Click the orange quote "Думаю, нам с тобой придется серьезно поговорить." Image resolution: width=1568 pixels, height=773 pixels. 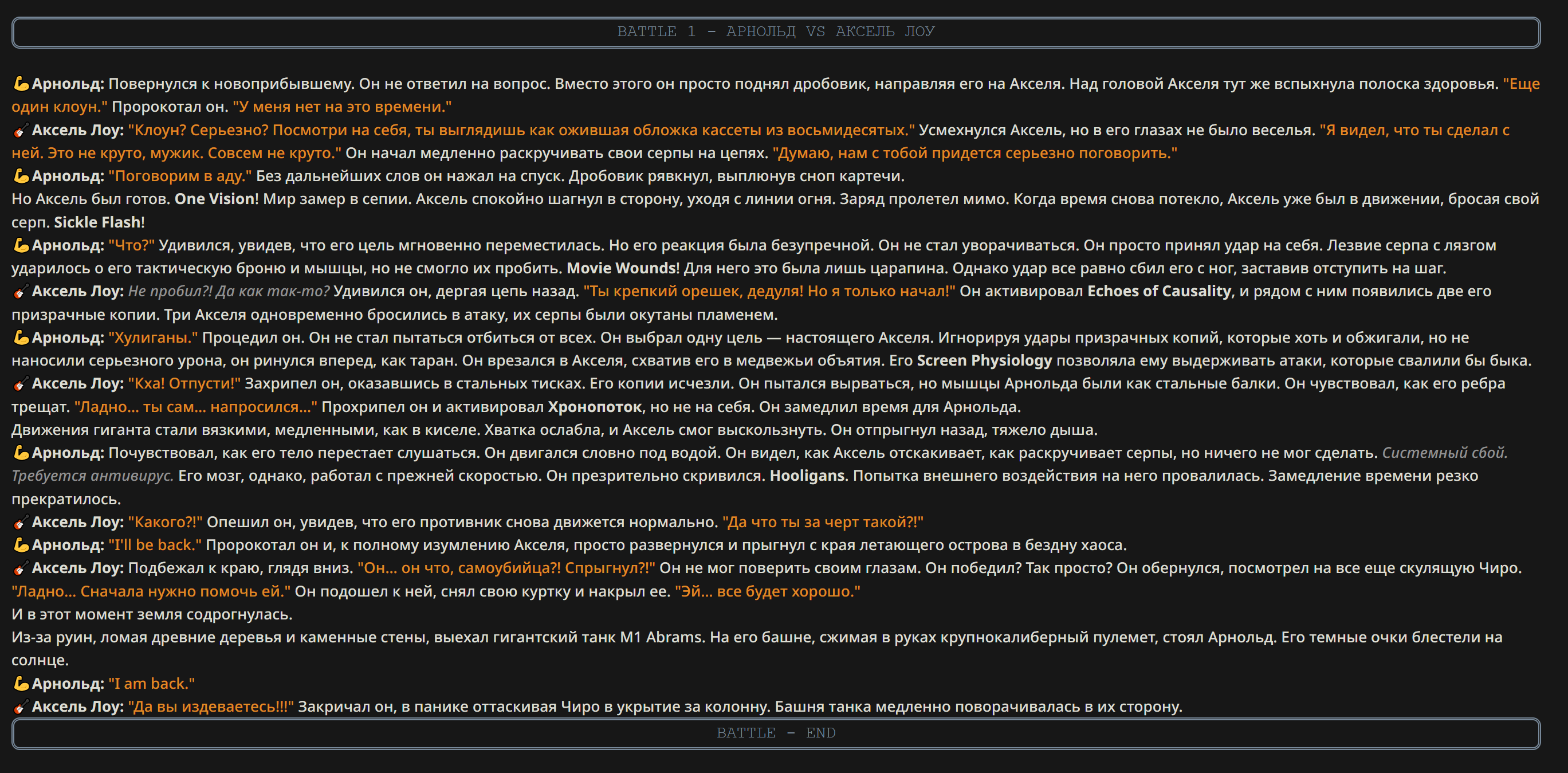click(975, 153)
